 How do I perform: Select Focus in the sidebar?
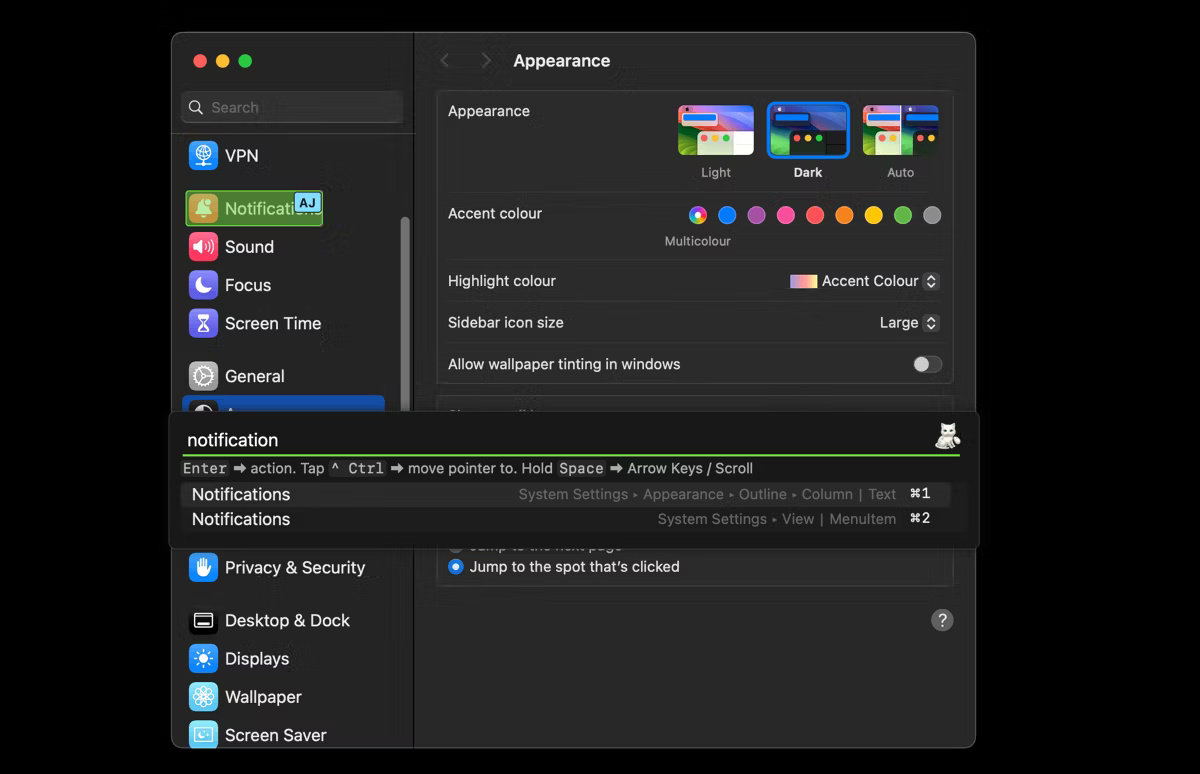coord(249,285)
